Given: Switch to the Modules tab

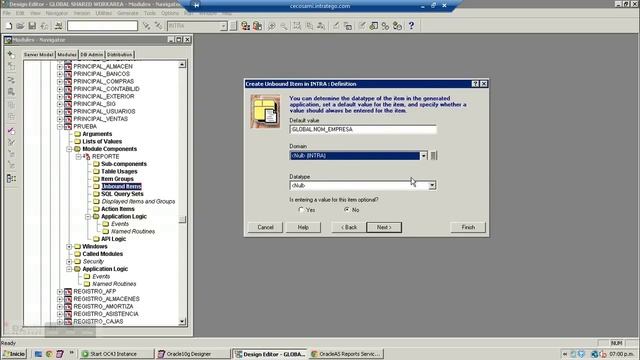Looking at the screenshot, I should (x=67, y=54).
